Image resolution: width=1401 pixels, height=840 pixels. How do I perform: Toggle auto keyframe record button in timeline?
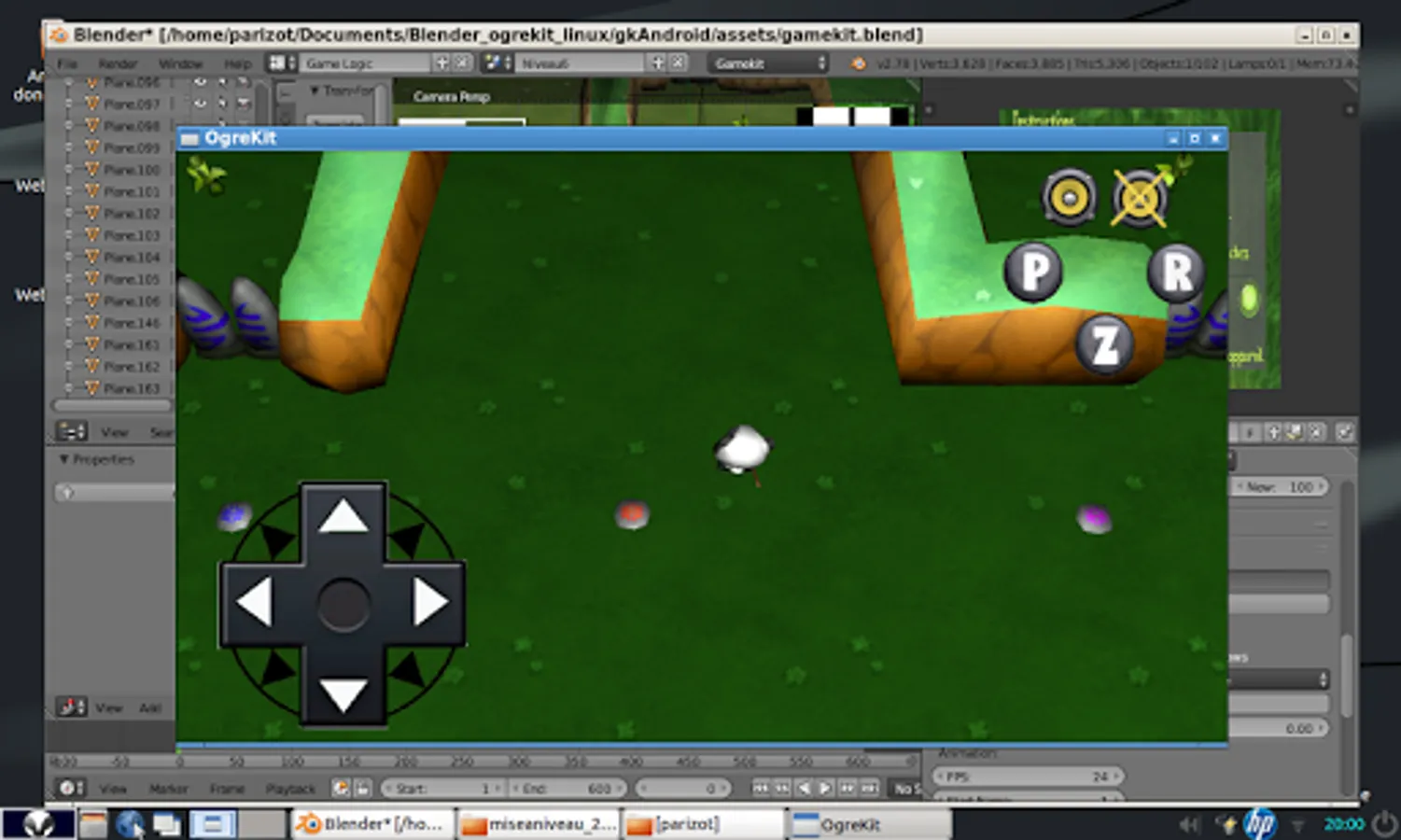(341, 788)
